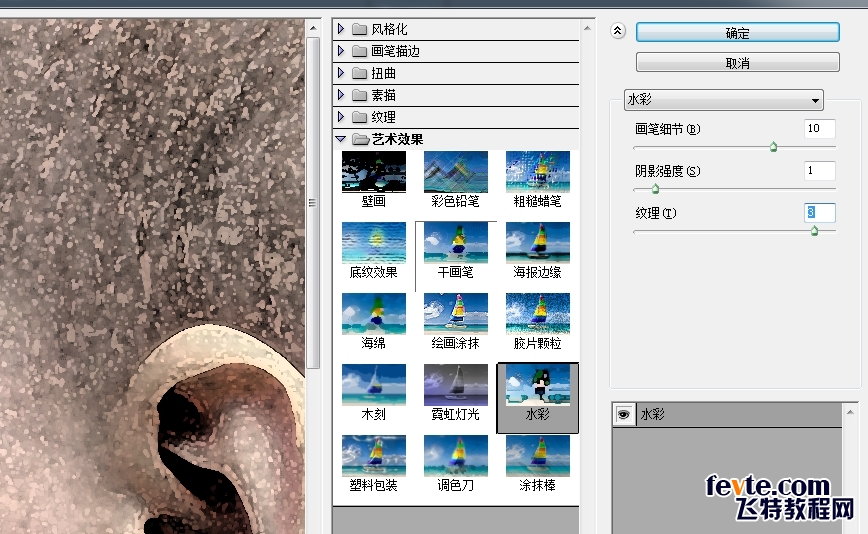Click up arrow of effect layers scrollbar
This screenshot has width=868, height=534.
click(850, 412)
